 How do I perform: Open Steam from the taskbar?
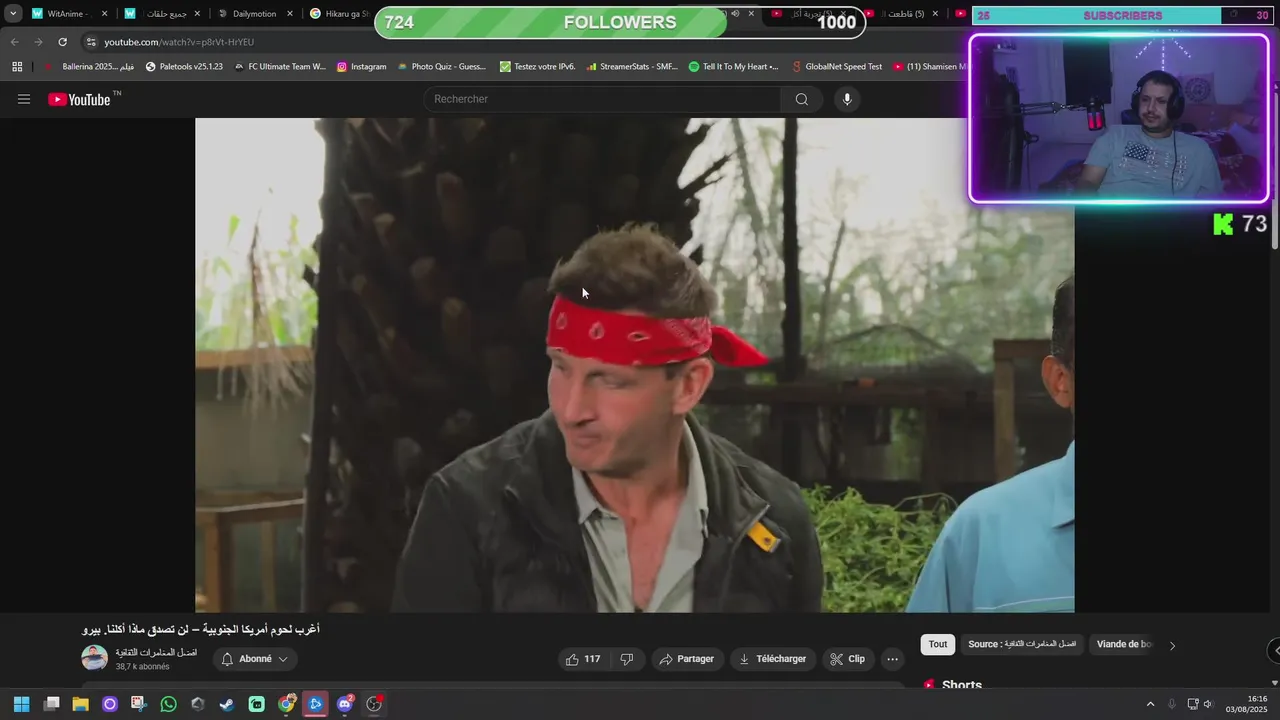(x=227, y=704)
